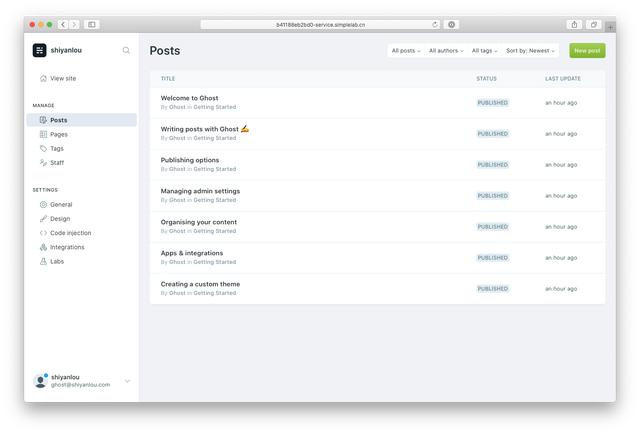This screenshot has height=434, width=640.
Task: Open Labs via flask icon
Action: click(43, 261)
